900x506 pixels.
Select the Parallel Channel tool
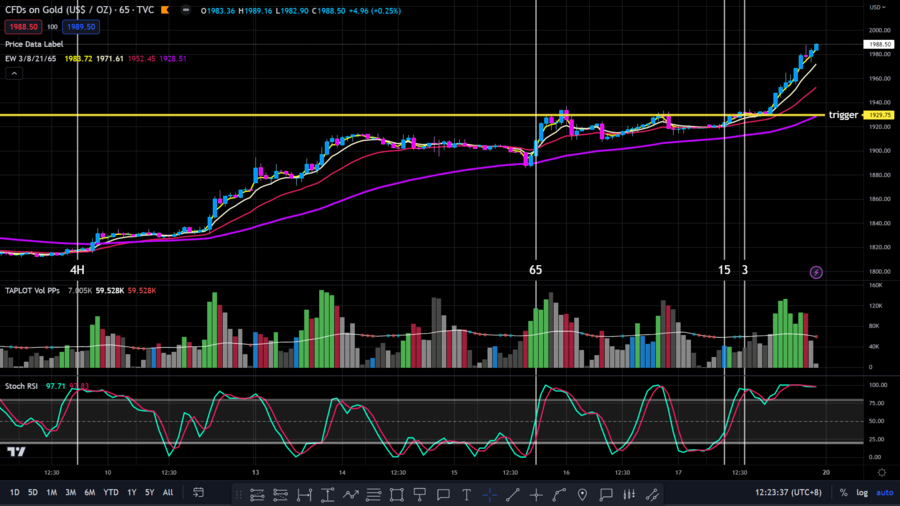(x=652, y=495)
